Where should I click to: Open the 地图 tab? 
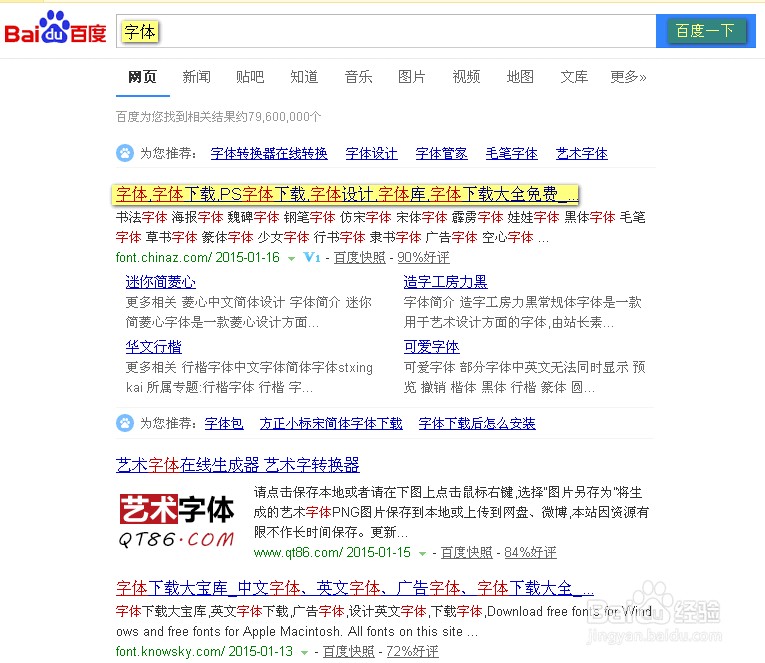click(x=520, y=77)
